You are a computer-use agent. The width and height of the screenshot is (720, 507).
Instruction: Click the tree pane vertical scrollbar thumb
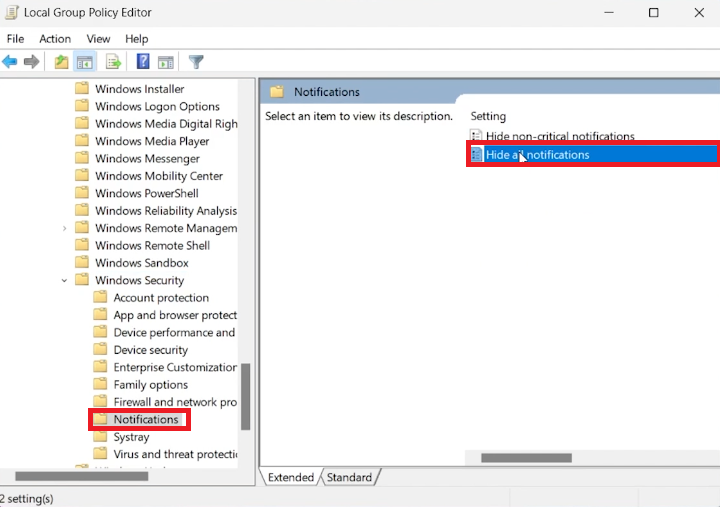pyautogui.click(x=246, y=397)
